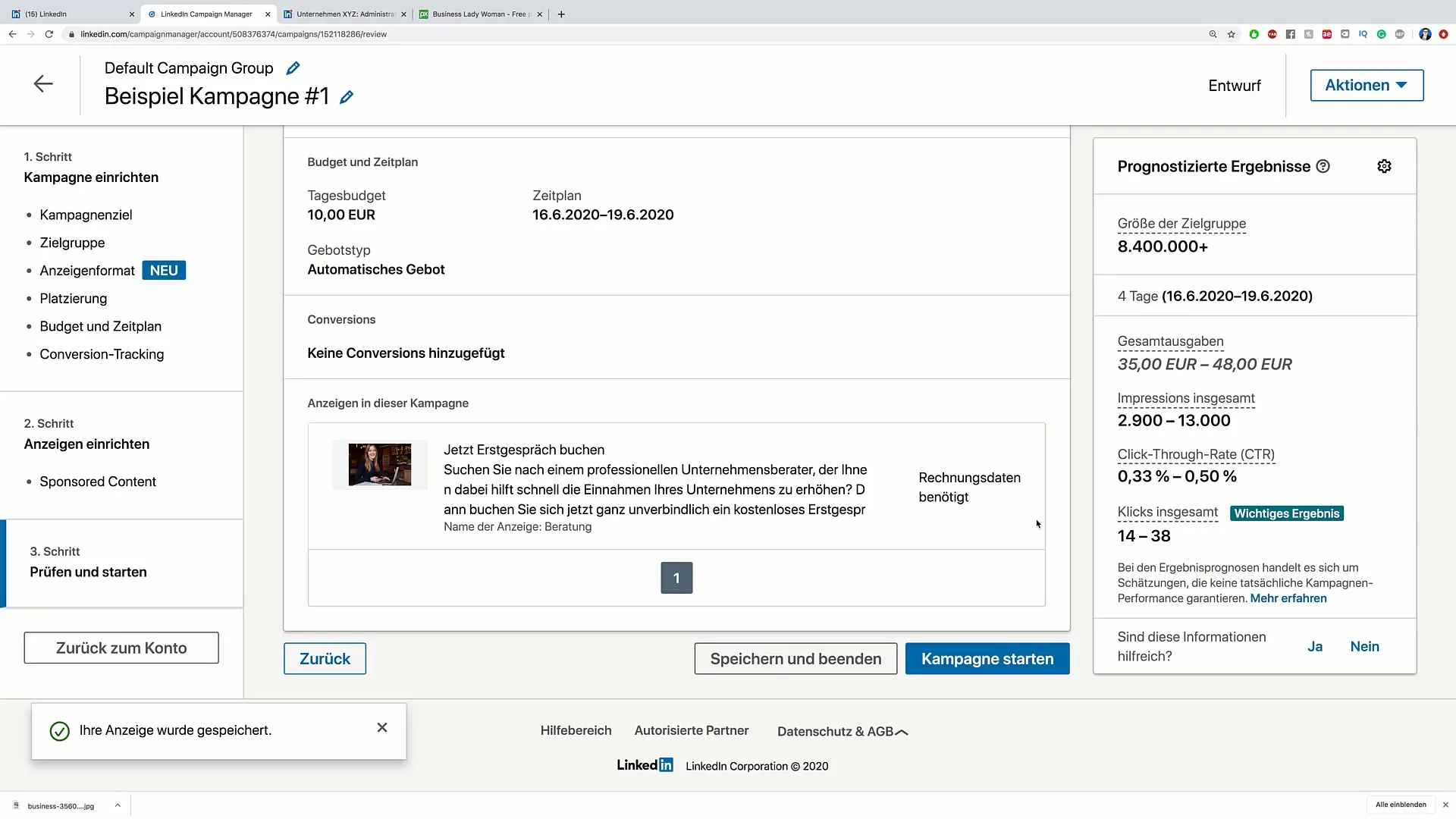Open the zoom magnifier icon in address bar
The image size is (1456, 819).
[1213, 34]
